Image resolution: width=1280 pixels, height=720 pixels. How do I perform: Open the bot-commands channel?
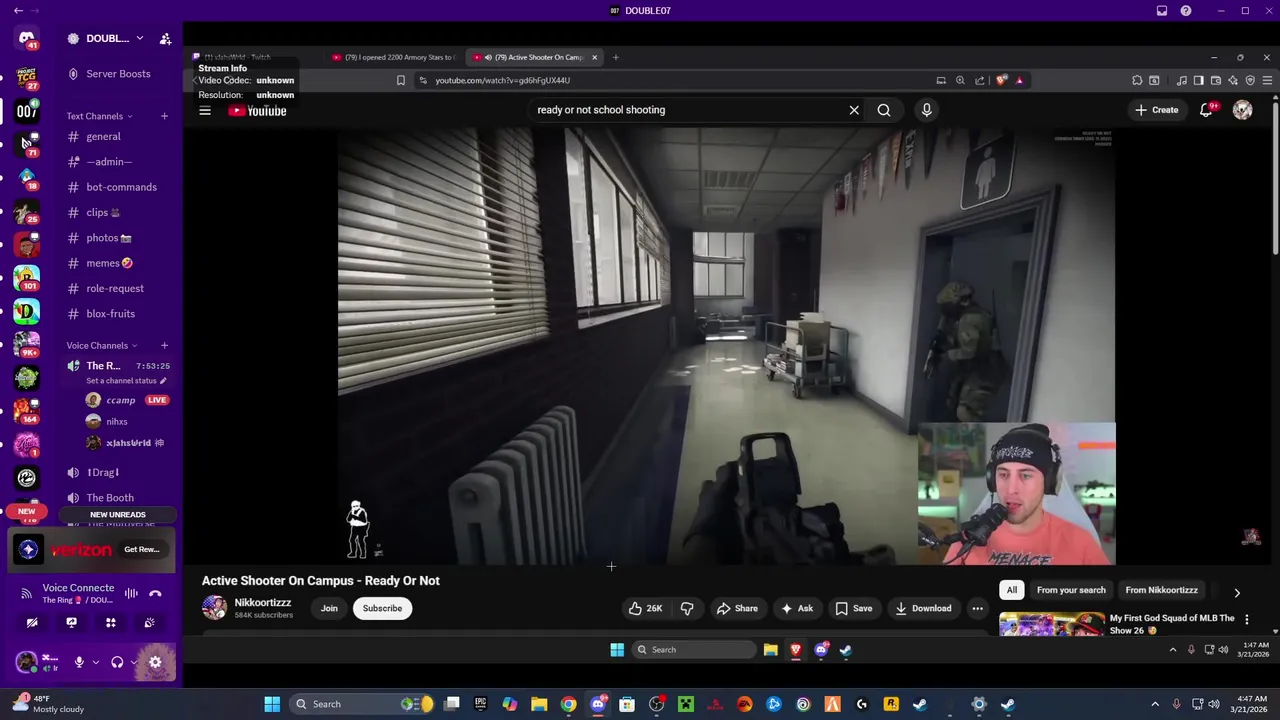click(x=119, y=187)
